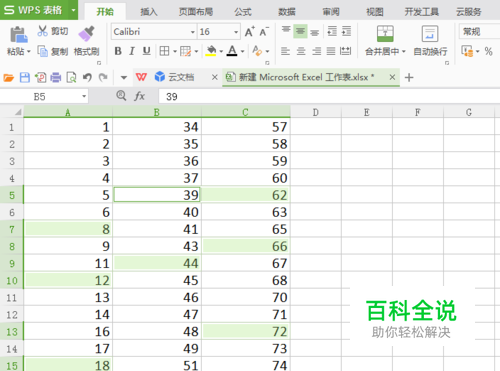Switch to 视图 (View) tab

375,12
